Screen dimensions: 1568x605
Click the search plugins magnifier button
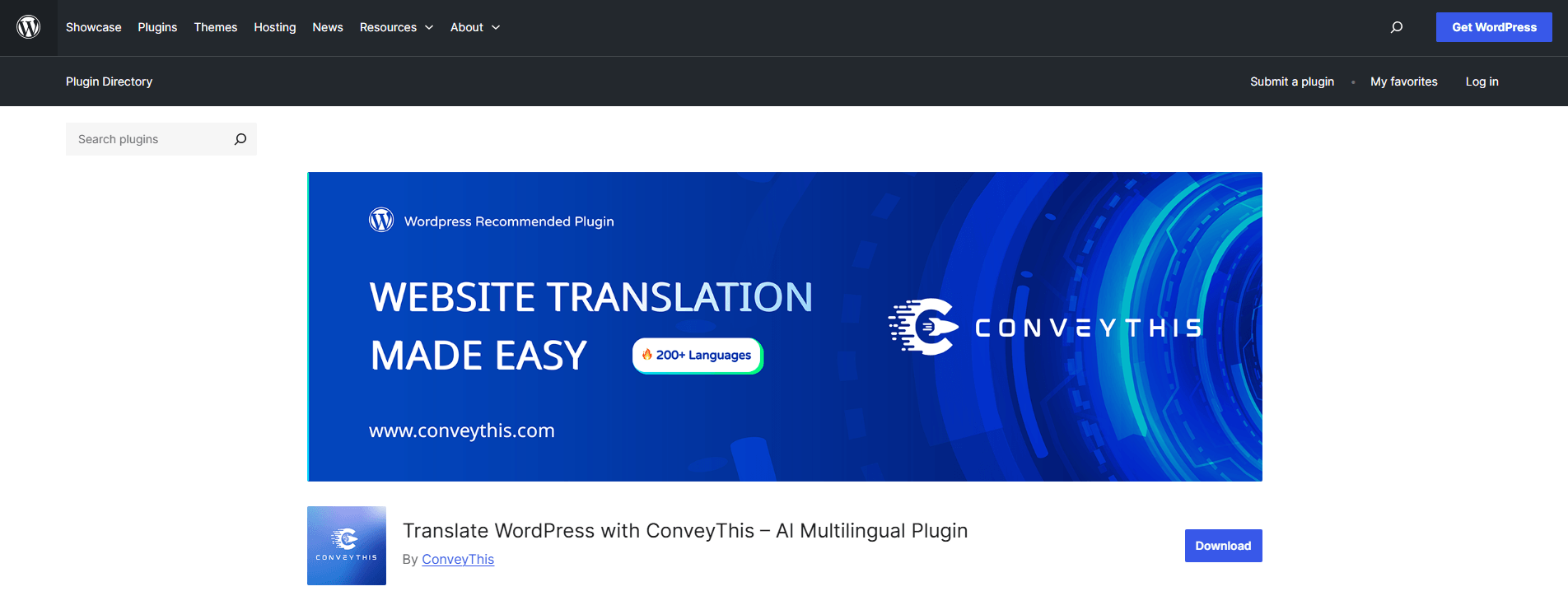(x=240, y=139)
